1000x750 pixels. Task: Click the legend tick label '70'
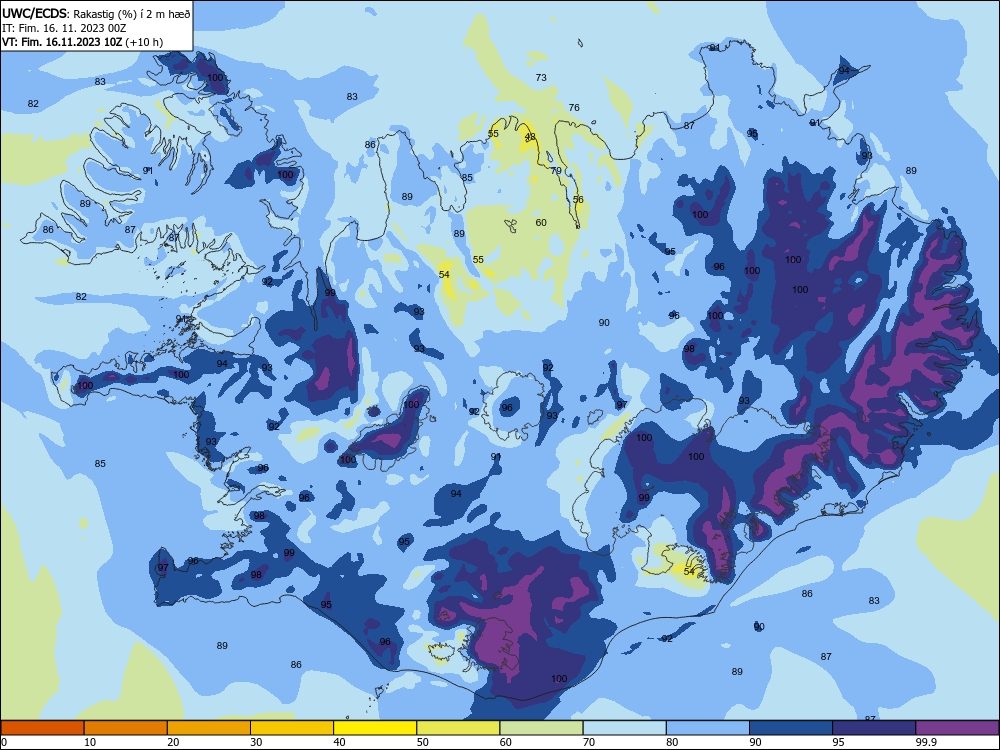tap(589, 742)
